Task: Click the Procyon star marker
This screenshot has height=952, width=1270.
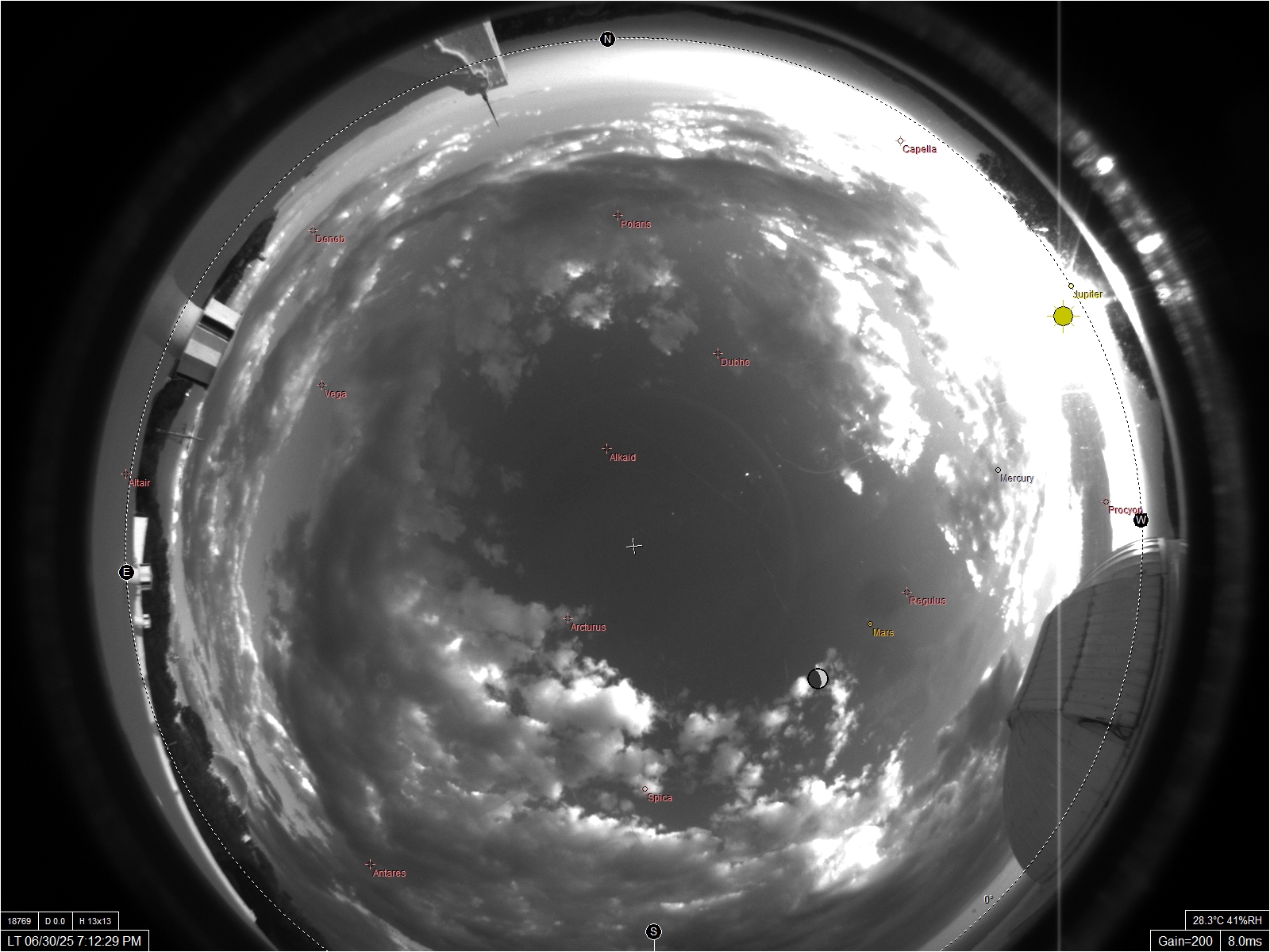Action: tap(1106, 501)
